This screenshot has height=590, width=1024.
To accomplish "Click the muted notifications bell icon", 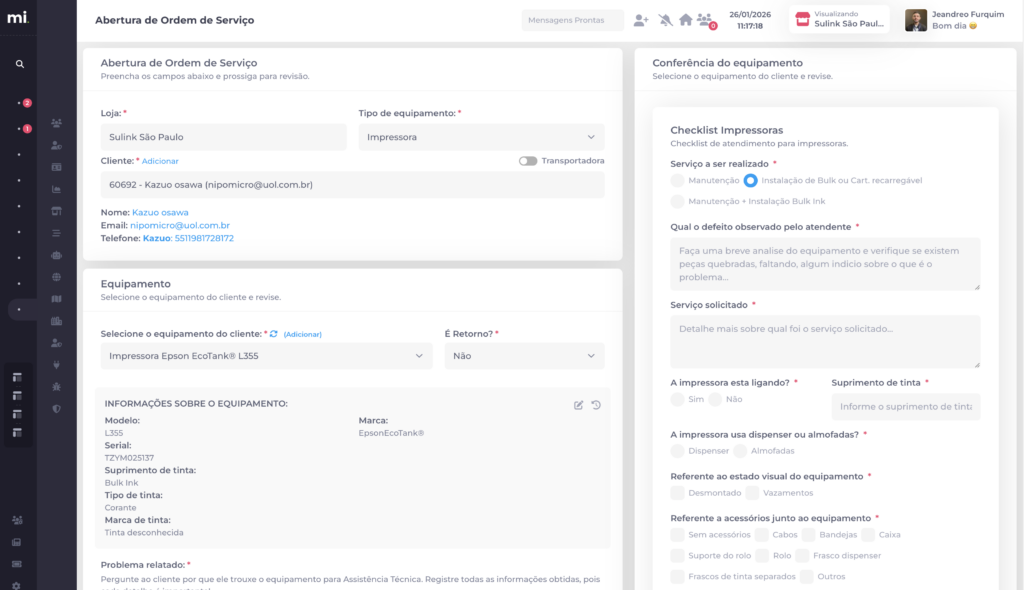I will (665, 20).
